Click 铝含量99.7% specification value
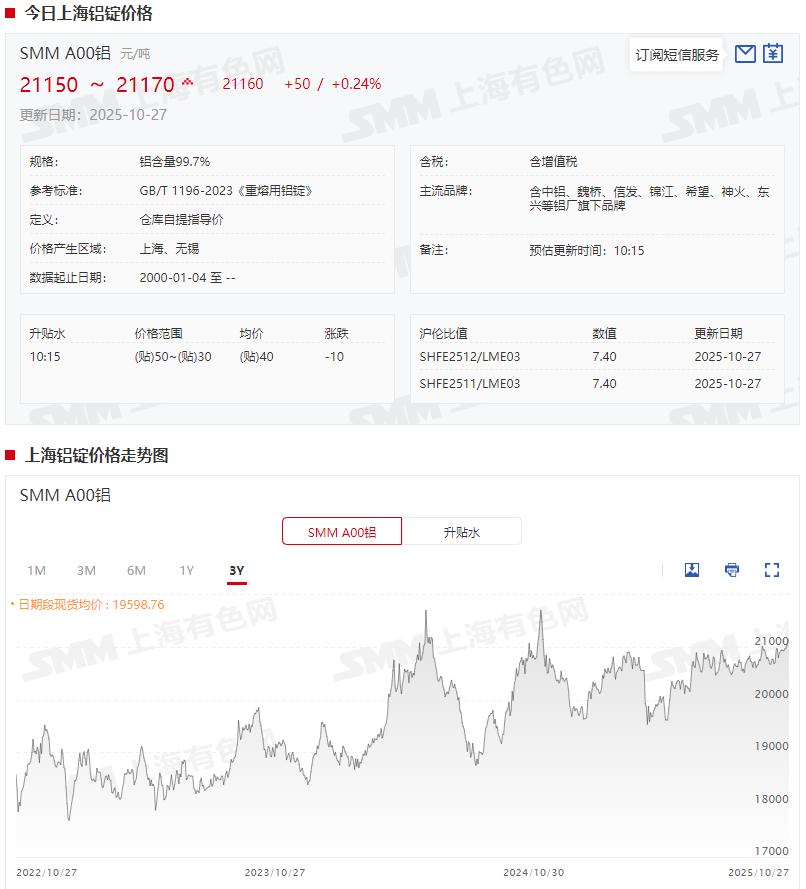 [x=175, y=162]
